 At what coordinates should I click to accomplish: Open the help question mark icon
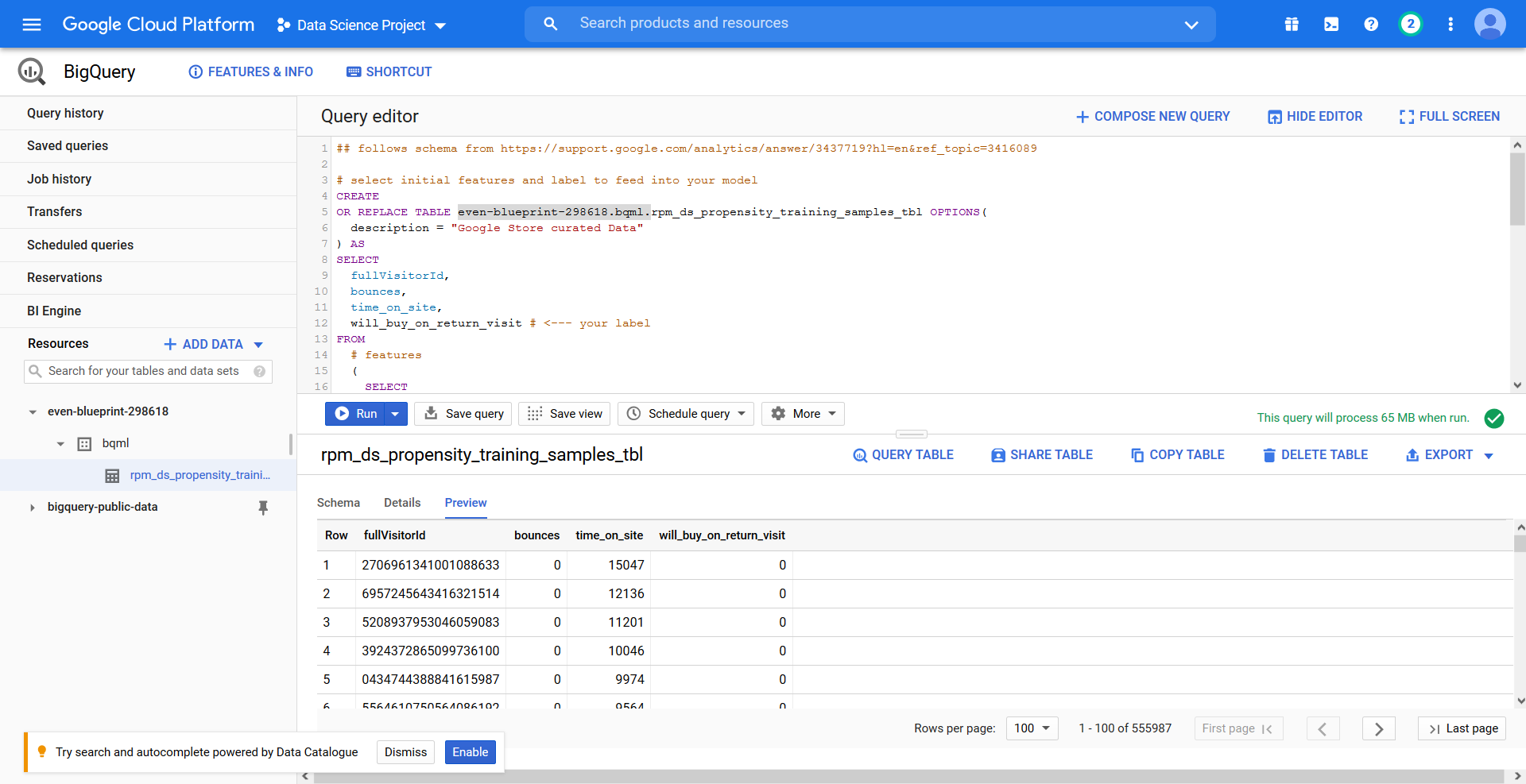(1371, 25)
